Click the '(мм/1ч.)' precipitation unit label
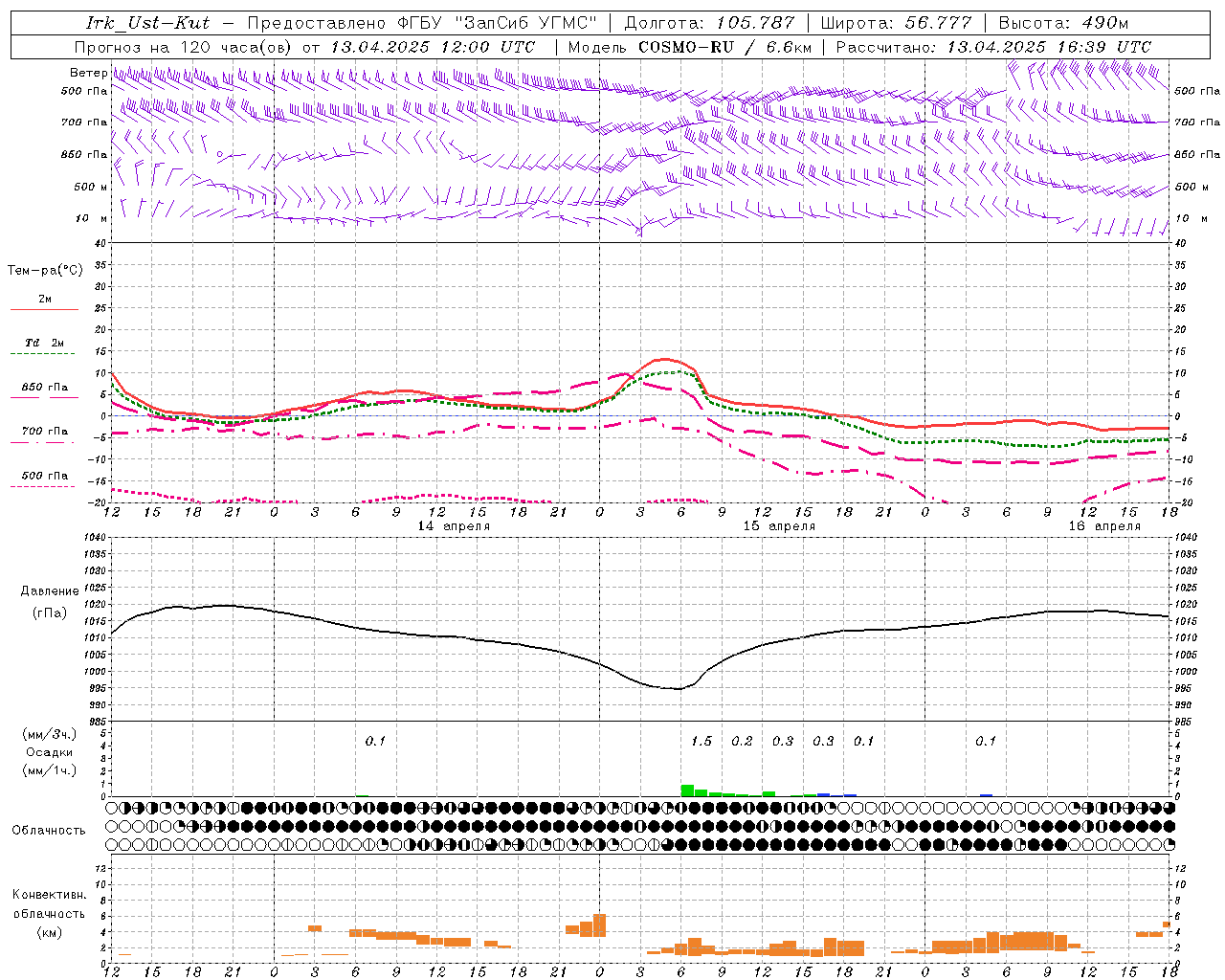Screen dimensions: 1225x980 (x=50, y=770)
